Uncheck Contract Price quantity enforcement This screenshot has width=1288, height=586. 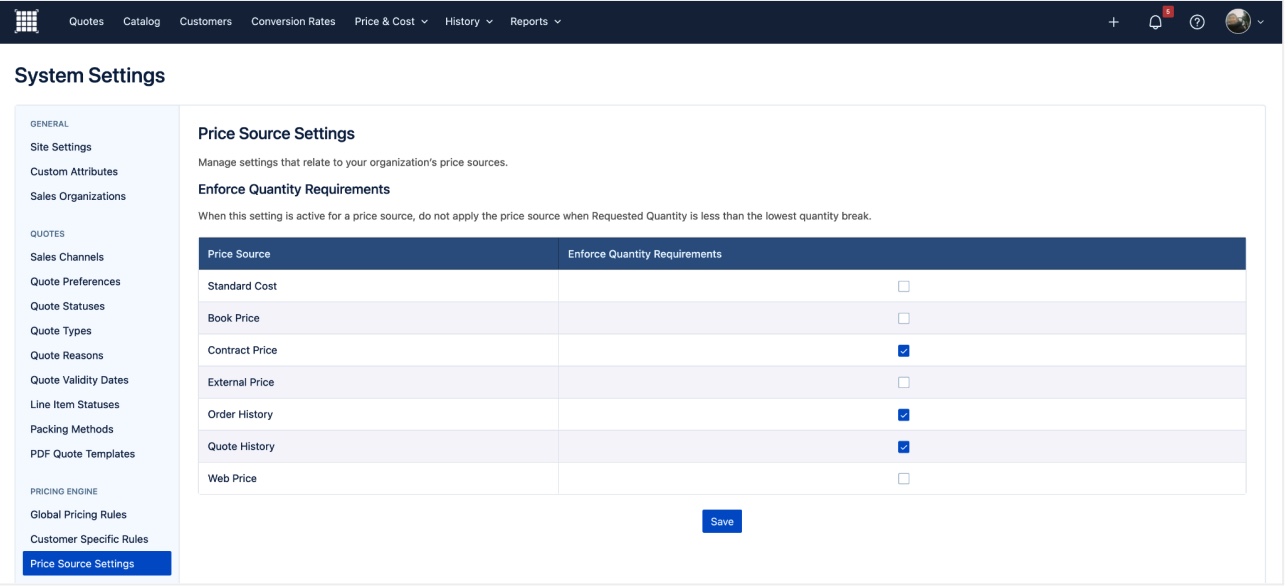904,351
